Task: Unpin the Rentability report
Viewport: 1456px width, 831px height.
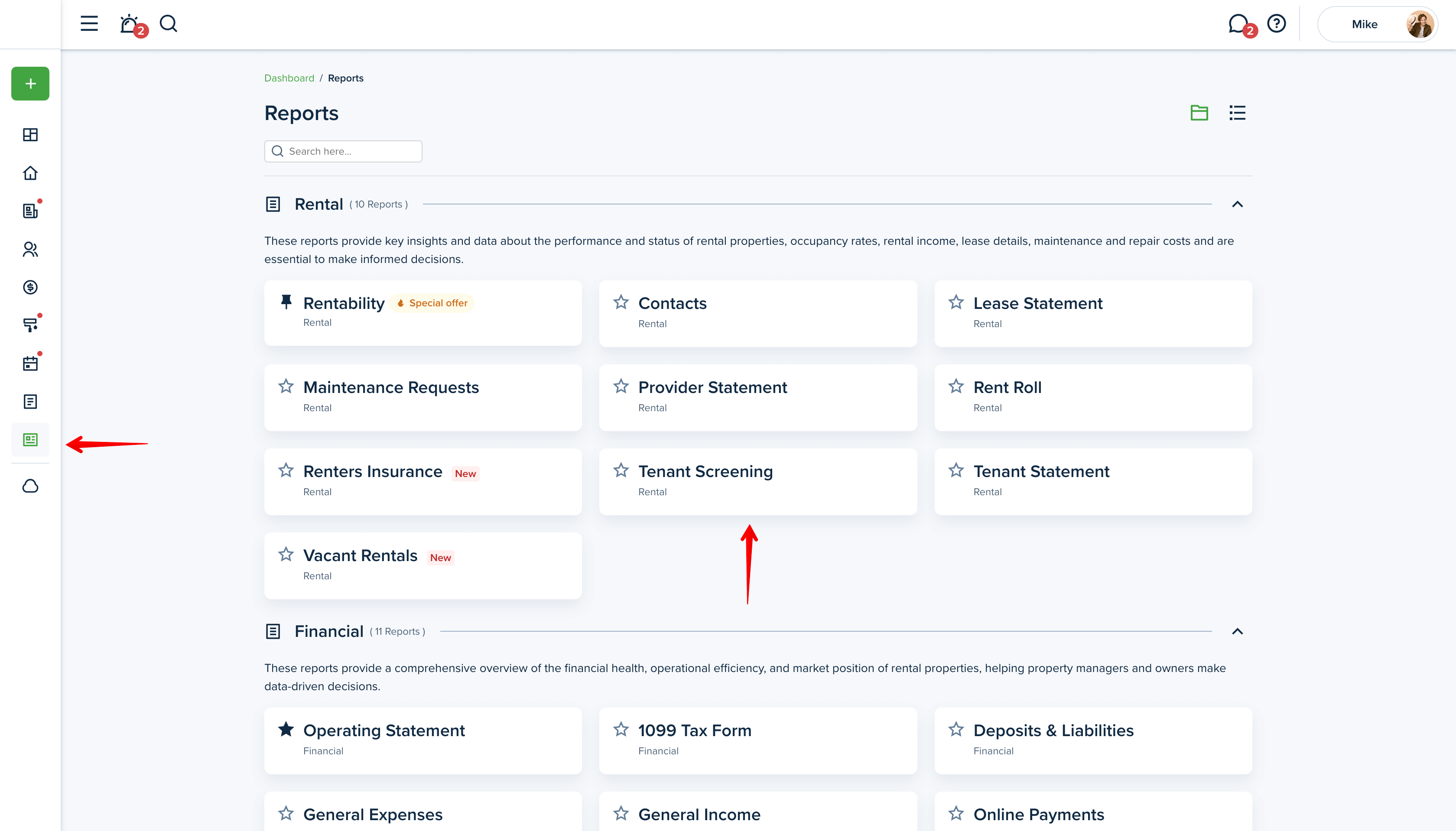Action: click(286, 302)
